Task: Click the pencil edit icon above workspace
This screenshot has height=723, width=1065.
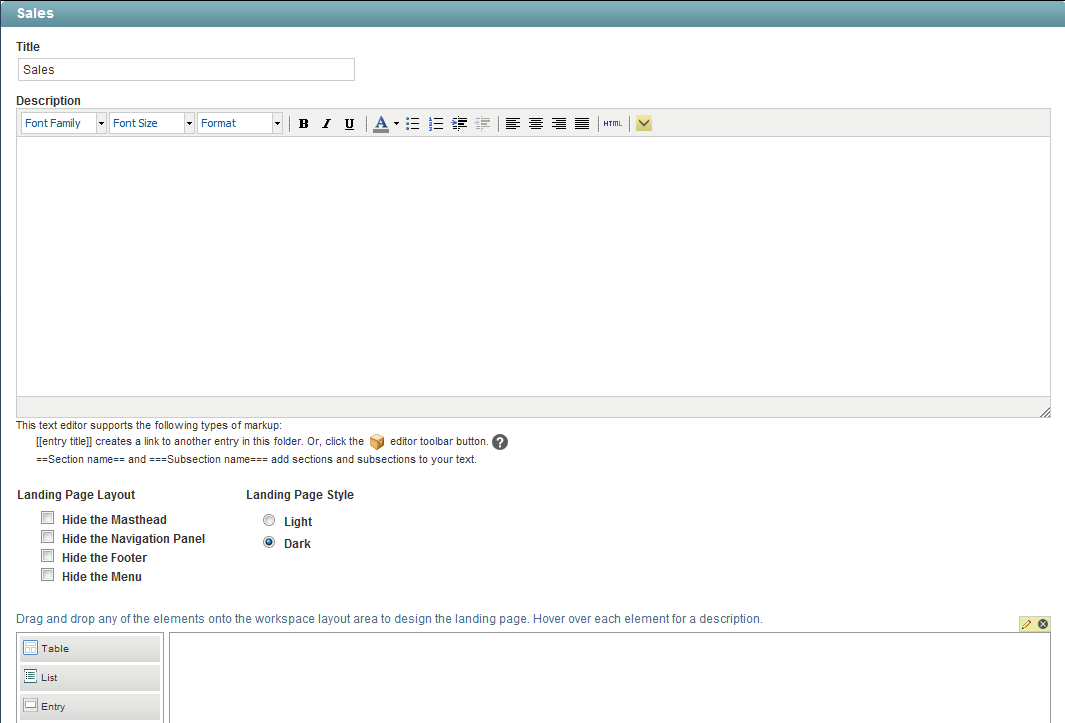Action: tap(1026, 624)
